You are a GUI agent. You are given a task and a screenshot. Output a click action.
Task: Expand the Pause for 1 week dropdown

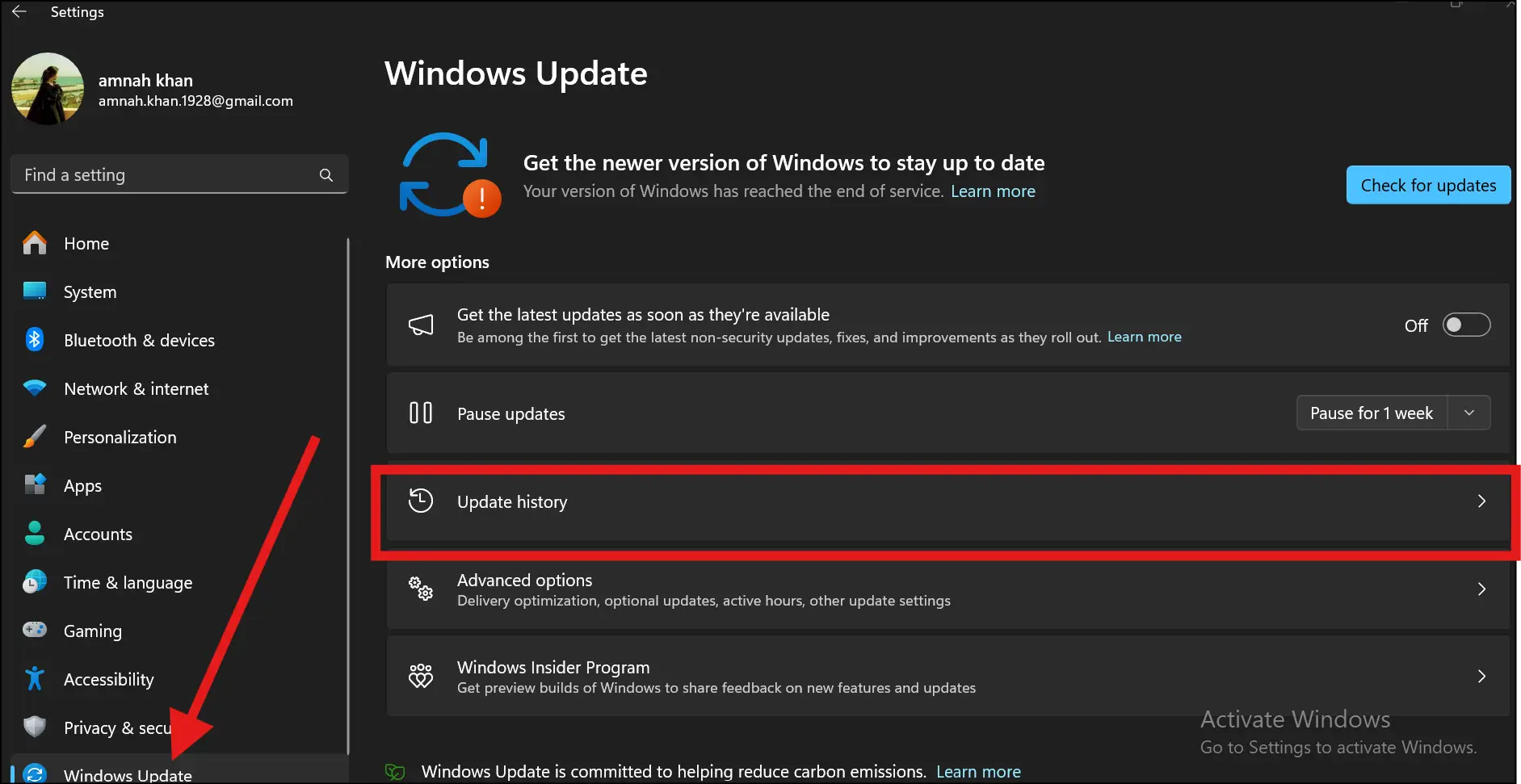1468,413
